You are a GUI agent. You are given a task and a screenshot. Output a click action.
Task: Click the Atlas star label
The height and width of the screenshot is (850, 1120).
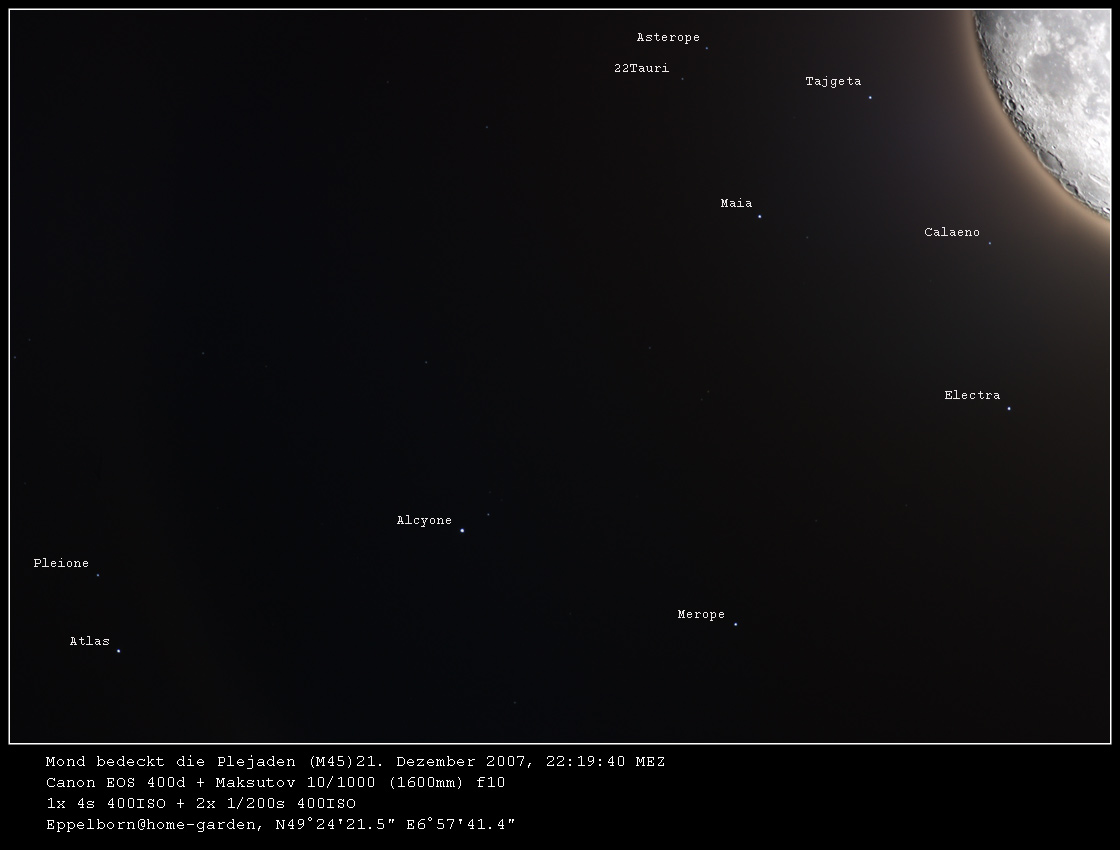pyautogui.click(x=89, y=641)
